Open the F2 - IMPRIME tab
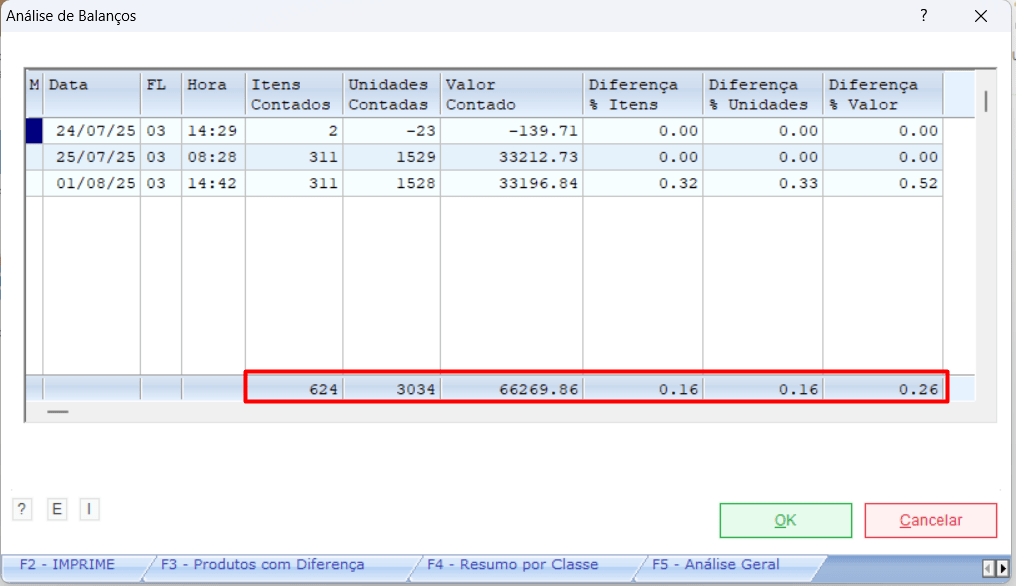Image resolution: width=1016 pixels, height=586 pixels. [68, 565]
